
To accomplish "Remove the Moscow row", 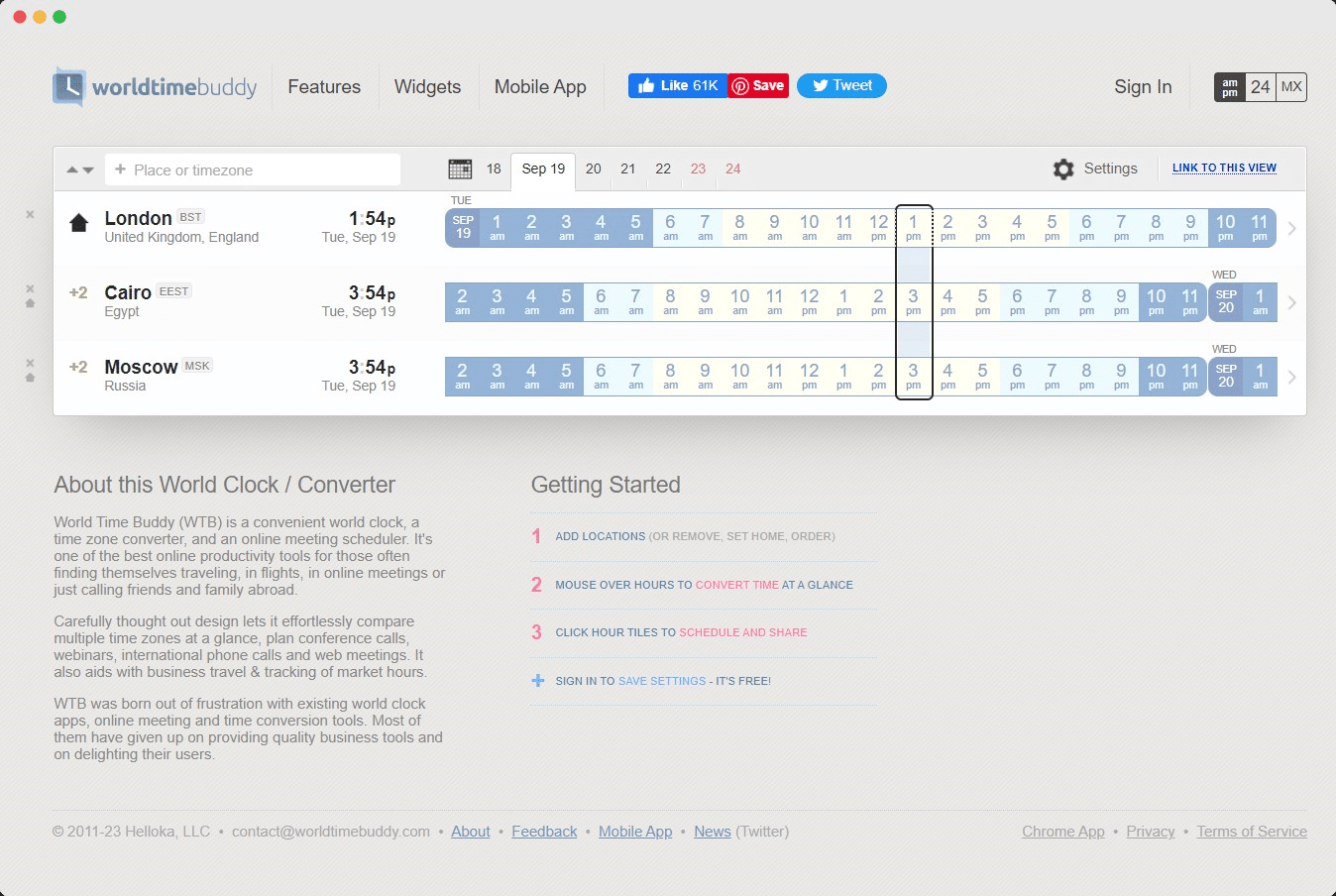I will pos(30,363).
